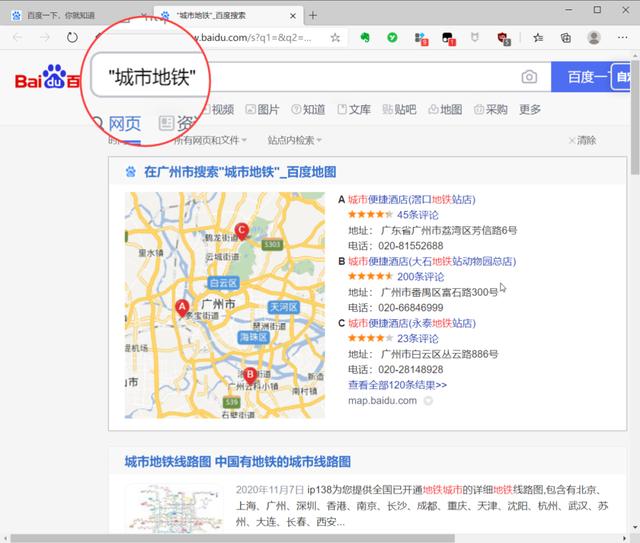Click the 天河区 label on the map

pyautogui.click(x=284, y=307)
